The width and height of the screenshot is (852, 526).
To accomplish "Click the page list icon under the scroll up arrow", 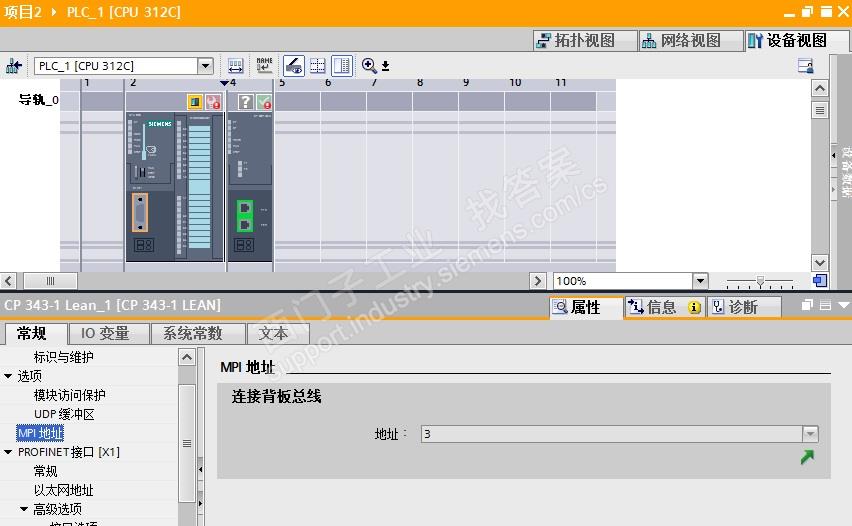I will point(819,110).
